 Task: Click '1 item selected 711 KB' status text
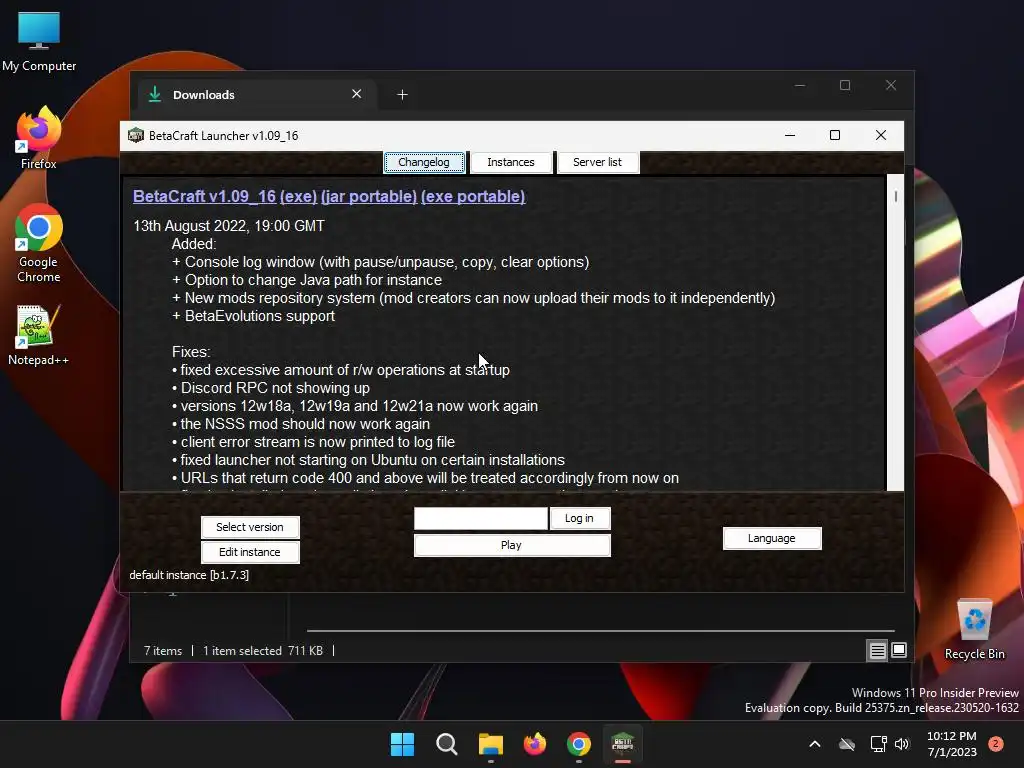263,650
